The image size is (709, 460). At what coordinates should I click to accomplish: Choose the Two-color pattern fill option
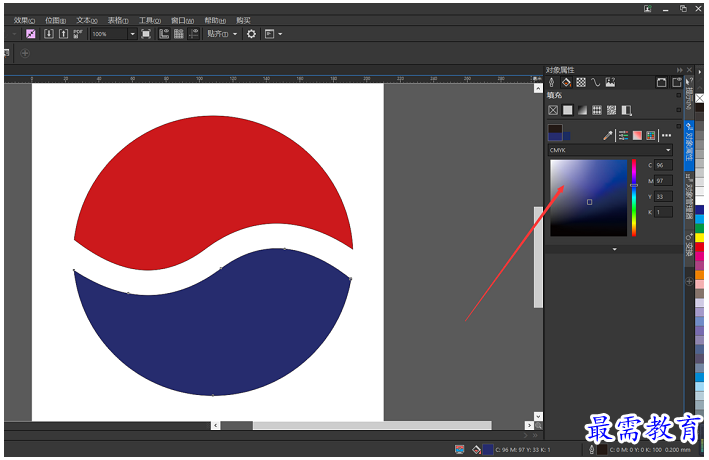click(626, 110)
